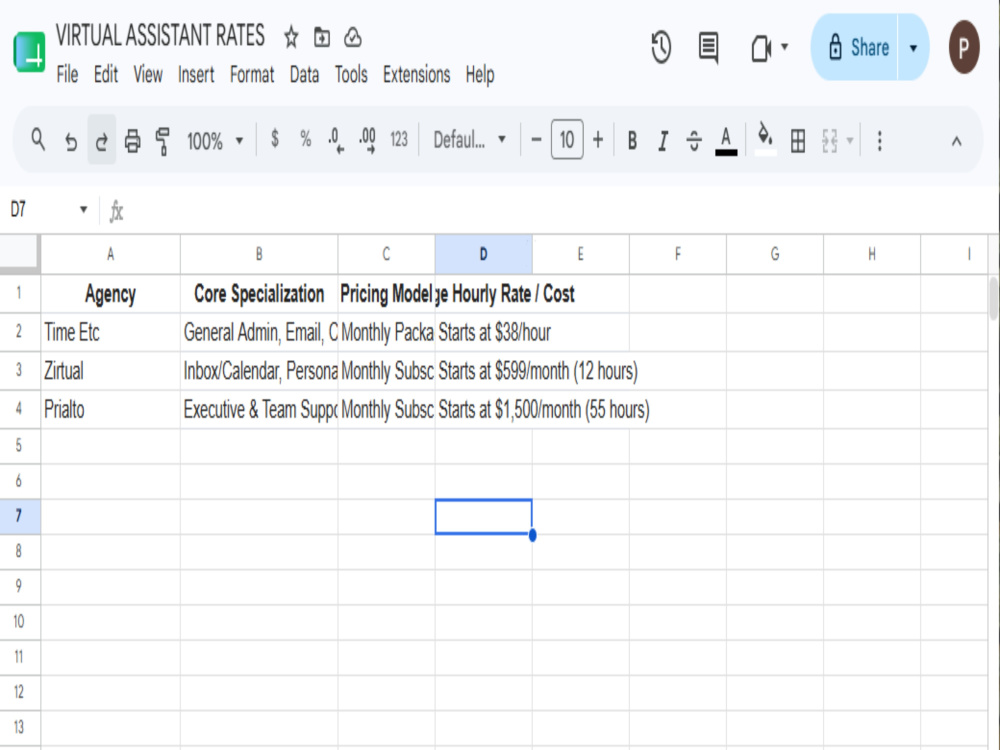Image resolution: width=1000 pixels, height=750 pixels.
Task: Open the Insert menu
Action: [x=196, y=75]
